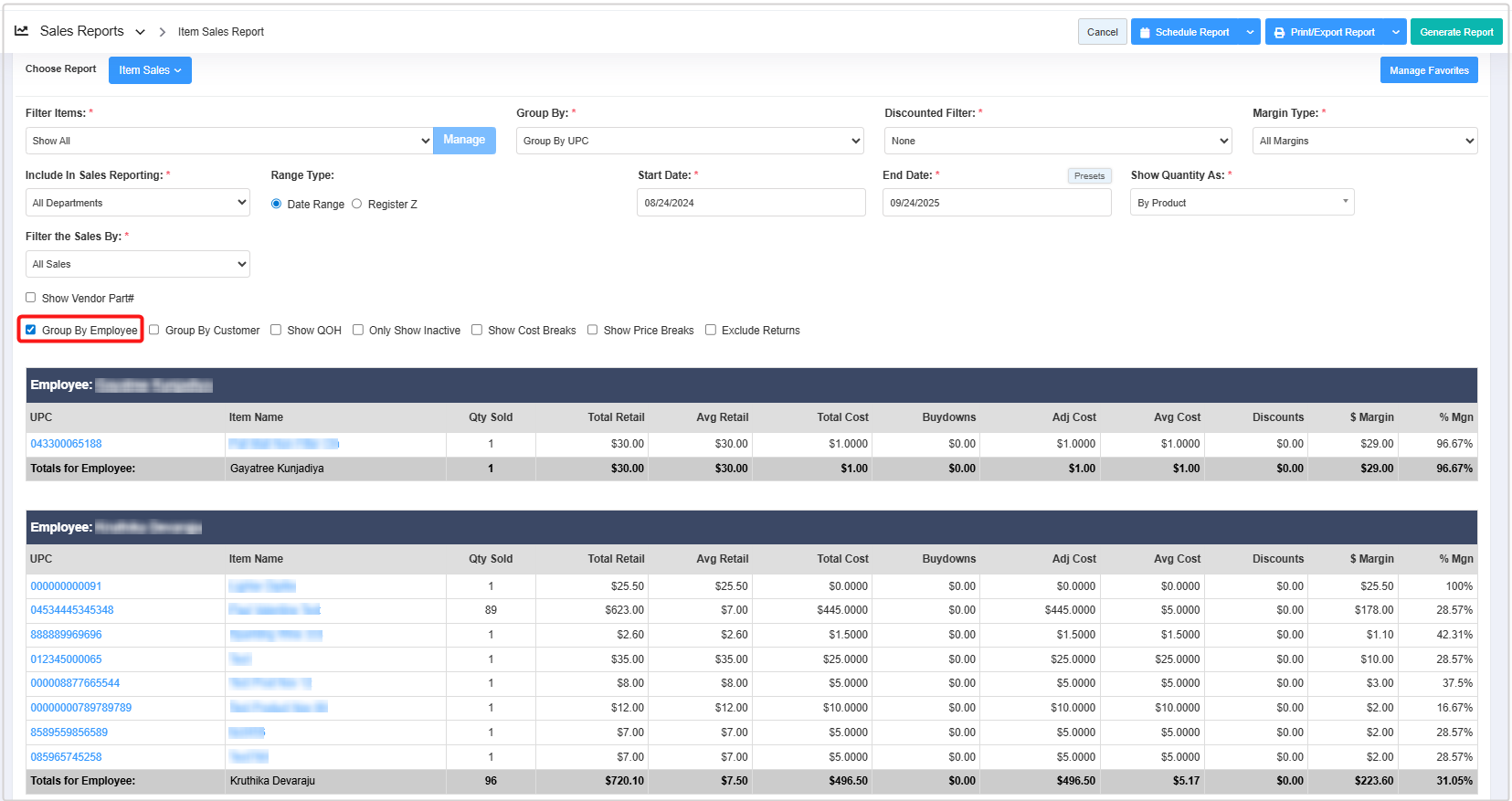Open the Group By UPC dropdown
This screenshot has width=1512, height=801.
click(690, 141)
